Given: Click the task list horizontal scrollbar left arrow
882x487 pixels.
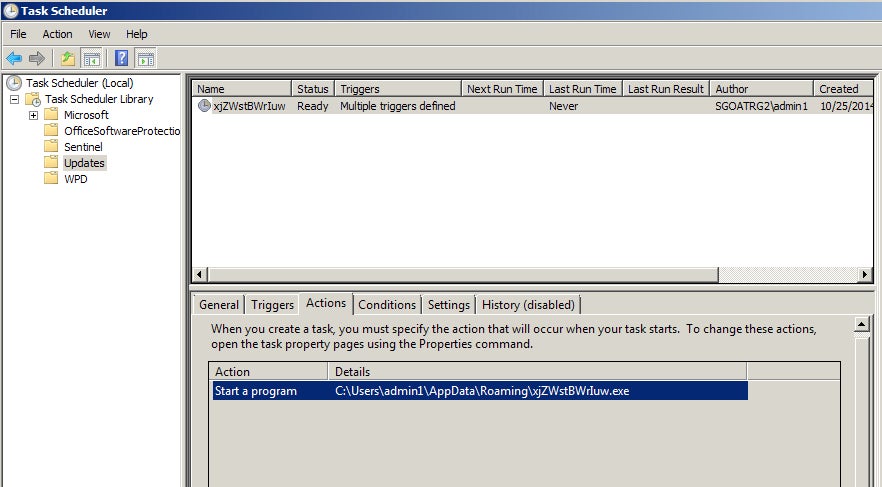Looking at the screenshot, I should tap(199, 274).
